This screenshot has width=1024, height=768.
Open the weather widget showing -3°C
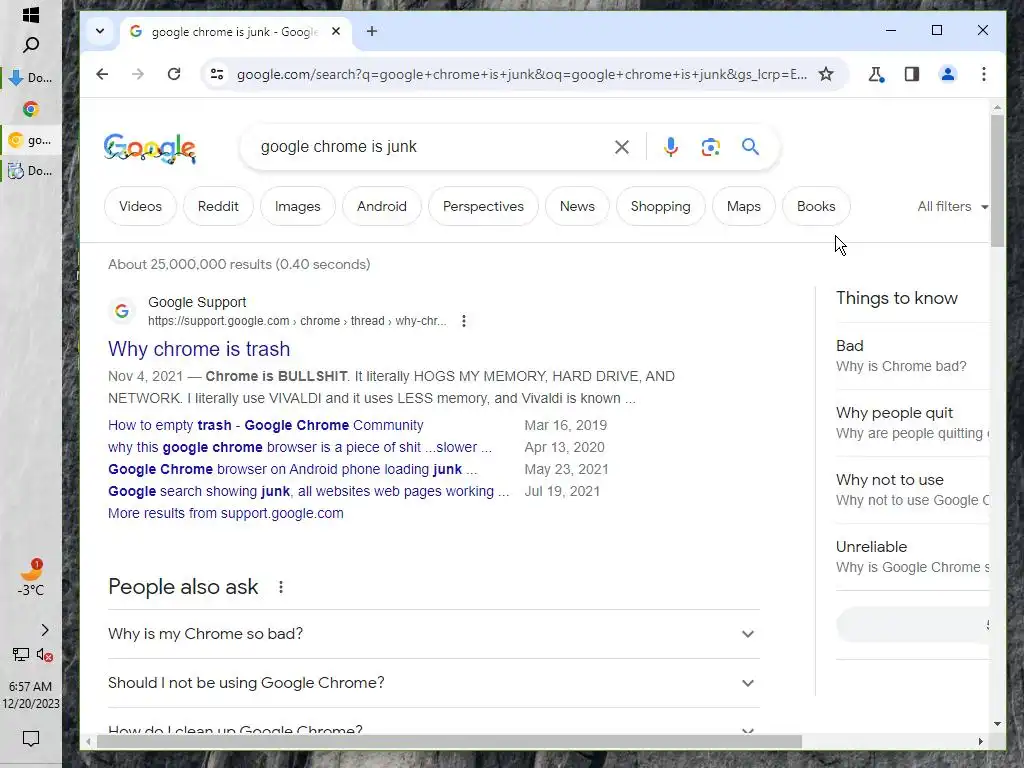coord(31,578)
